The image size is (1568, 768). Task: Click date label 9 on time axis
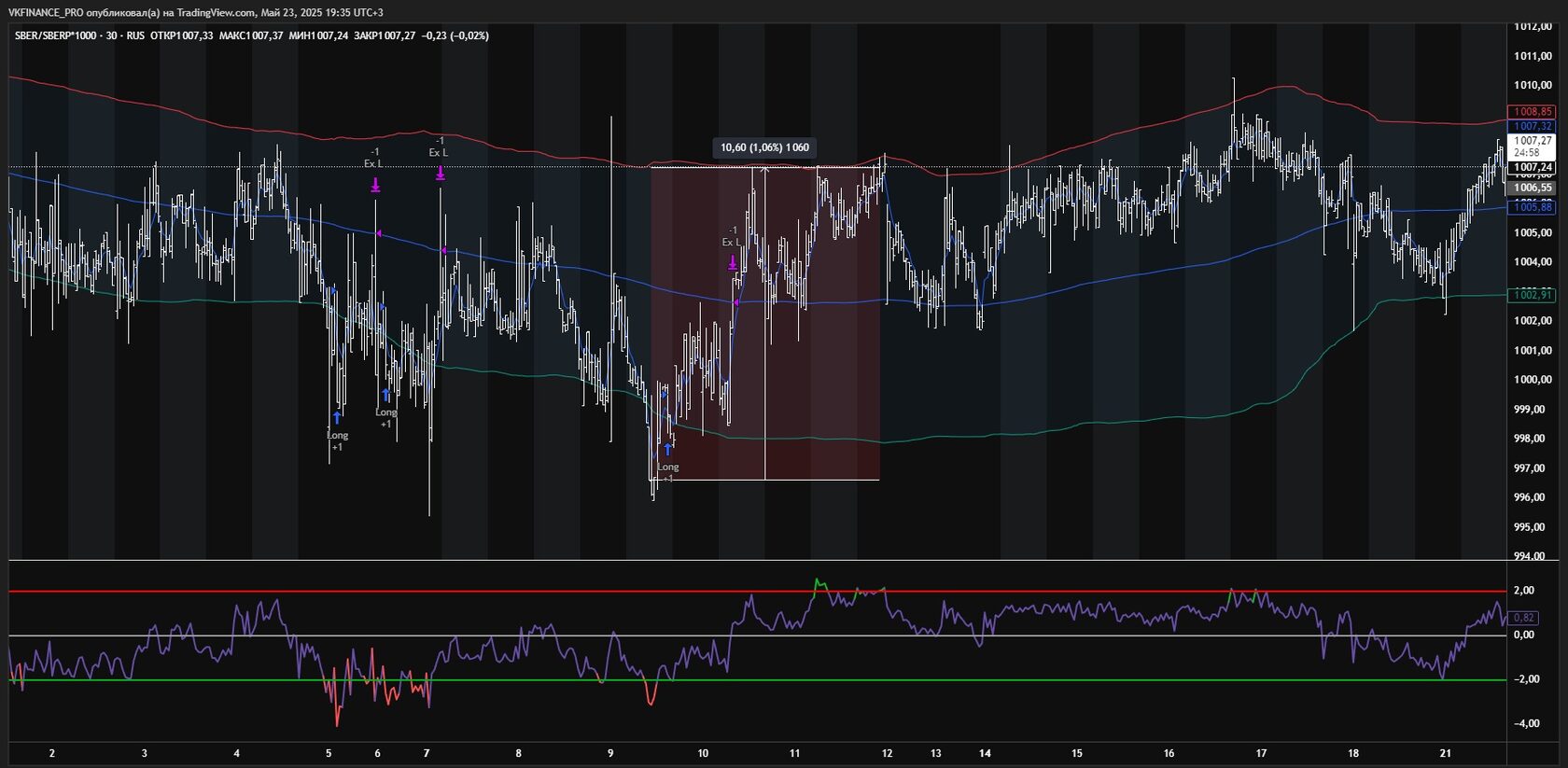click(x=610, y=753)
